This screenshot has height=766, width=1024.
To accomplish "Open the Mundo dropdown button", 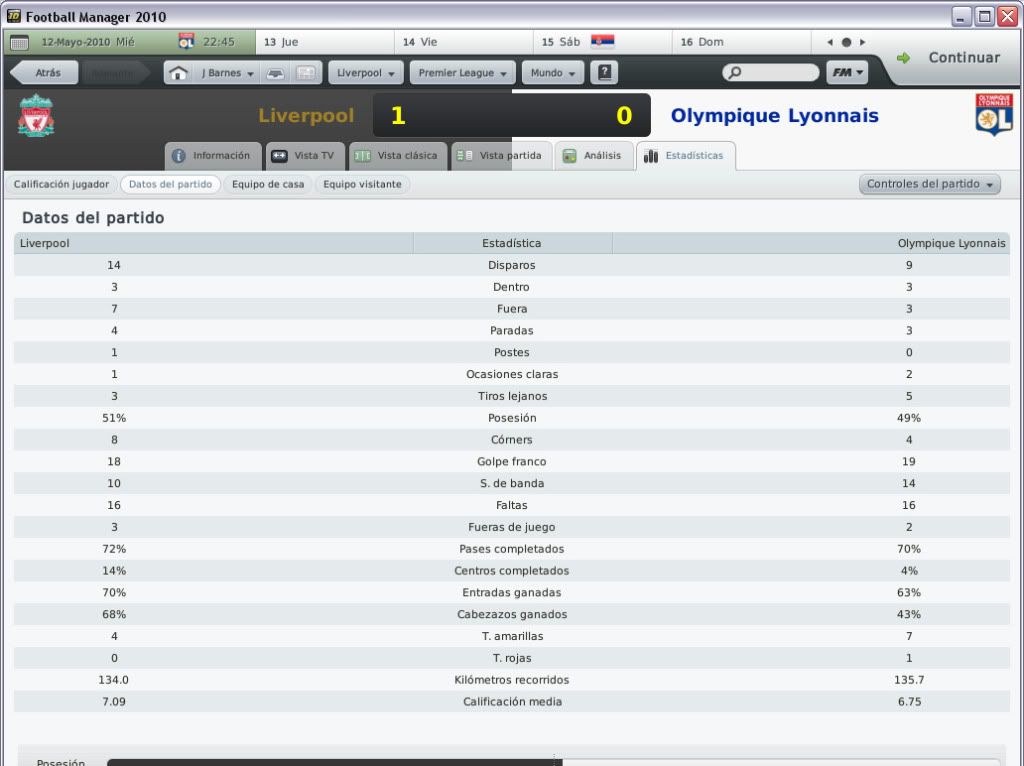I will tap(552, 73).
